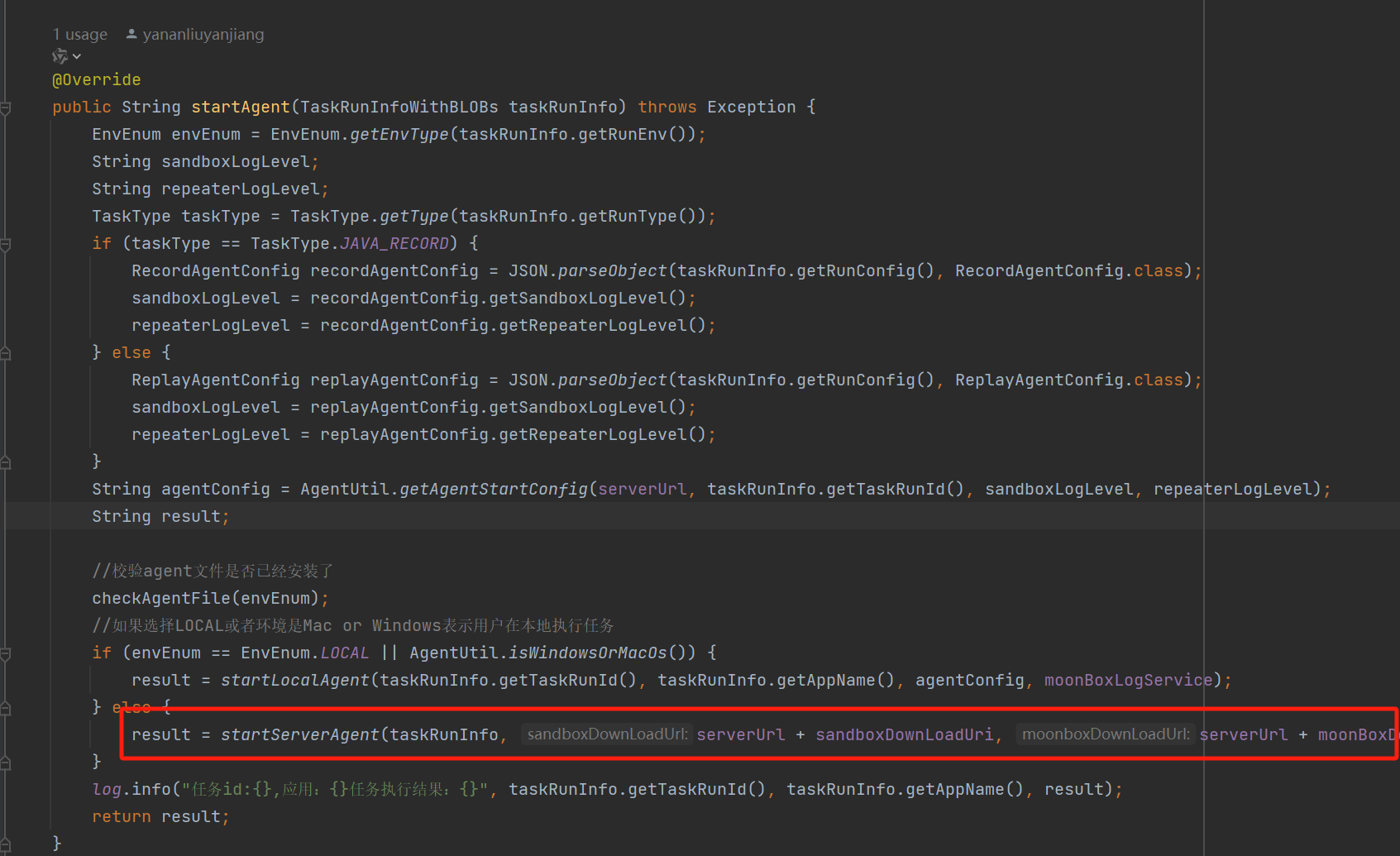
Task: Click the checkAgentFile call
Action: tap(161, 599)
